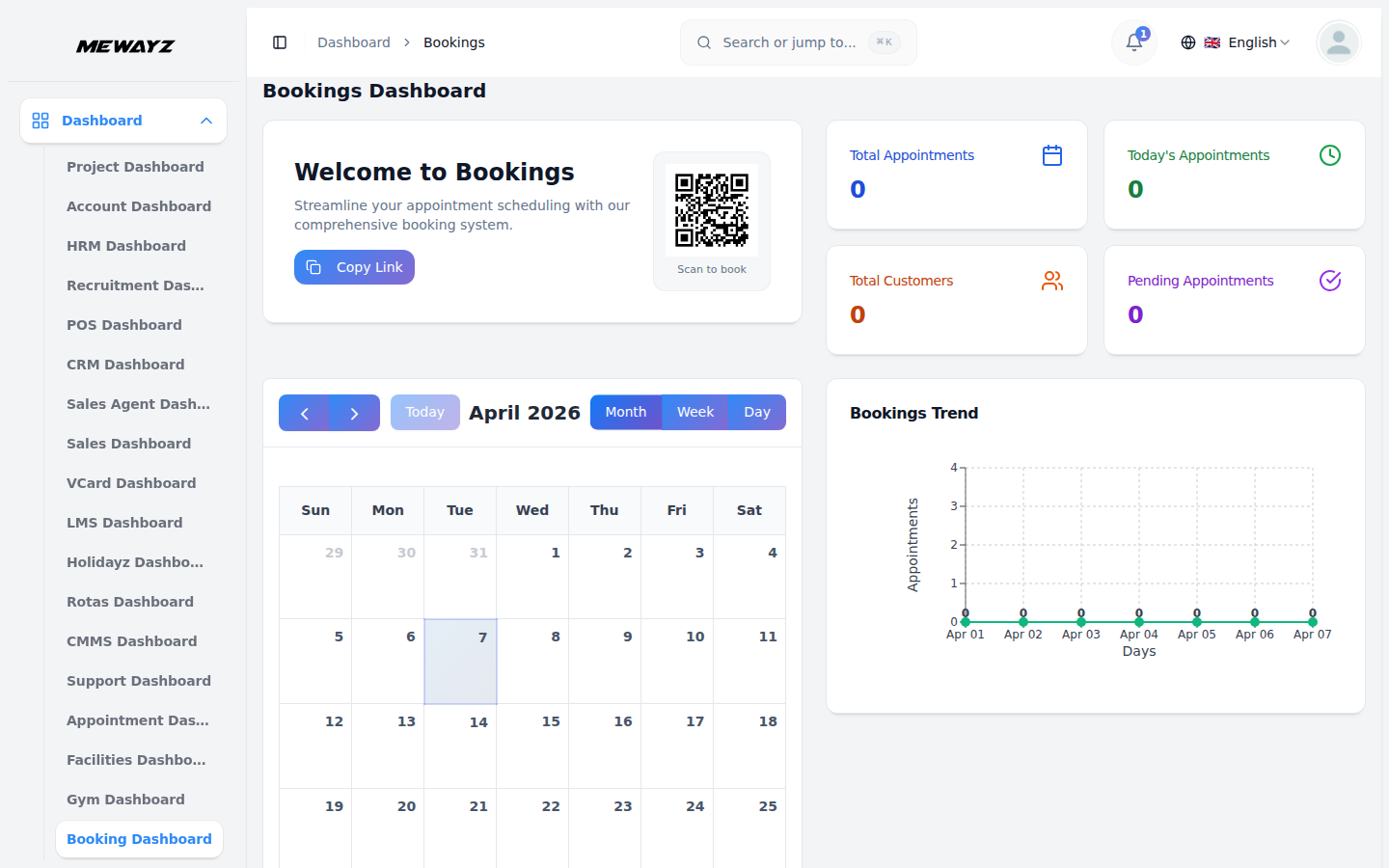The width and height of the screenshot is (1389, 868).
Task: Click the globe language icon
Action: coord(1188,42)
